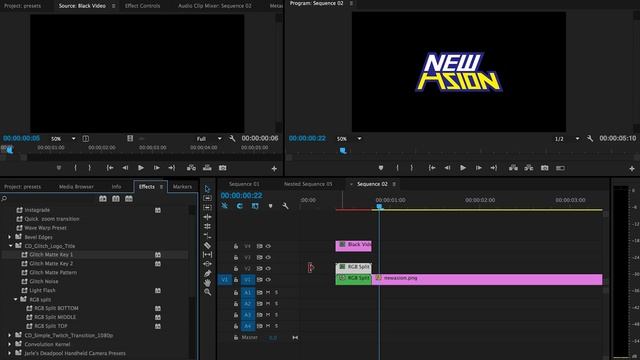Screen dimensions: 640x360
Task: Select the Selection arrow tool
Action: 207,189
